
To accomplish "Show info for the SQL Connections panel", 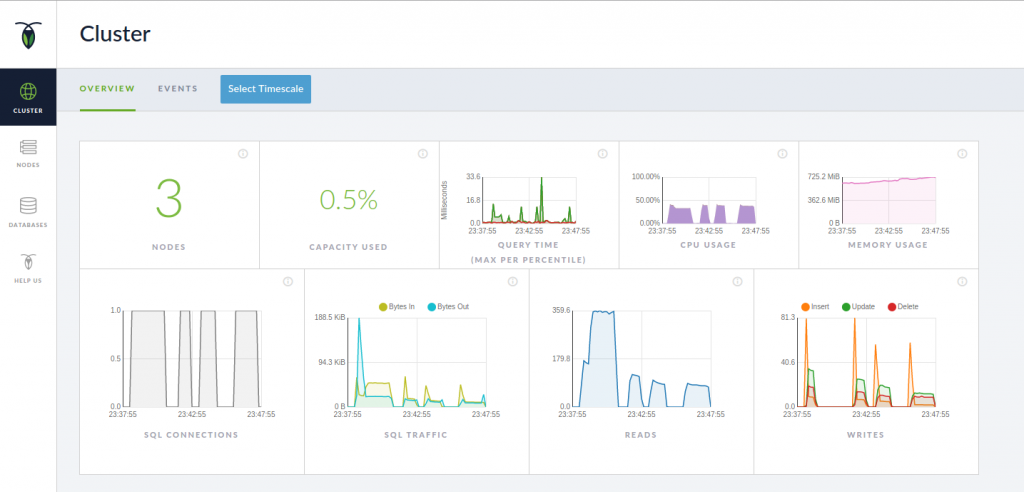I will (x=288, y=282).
